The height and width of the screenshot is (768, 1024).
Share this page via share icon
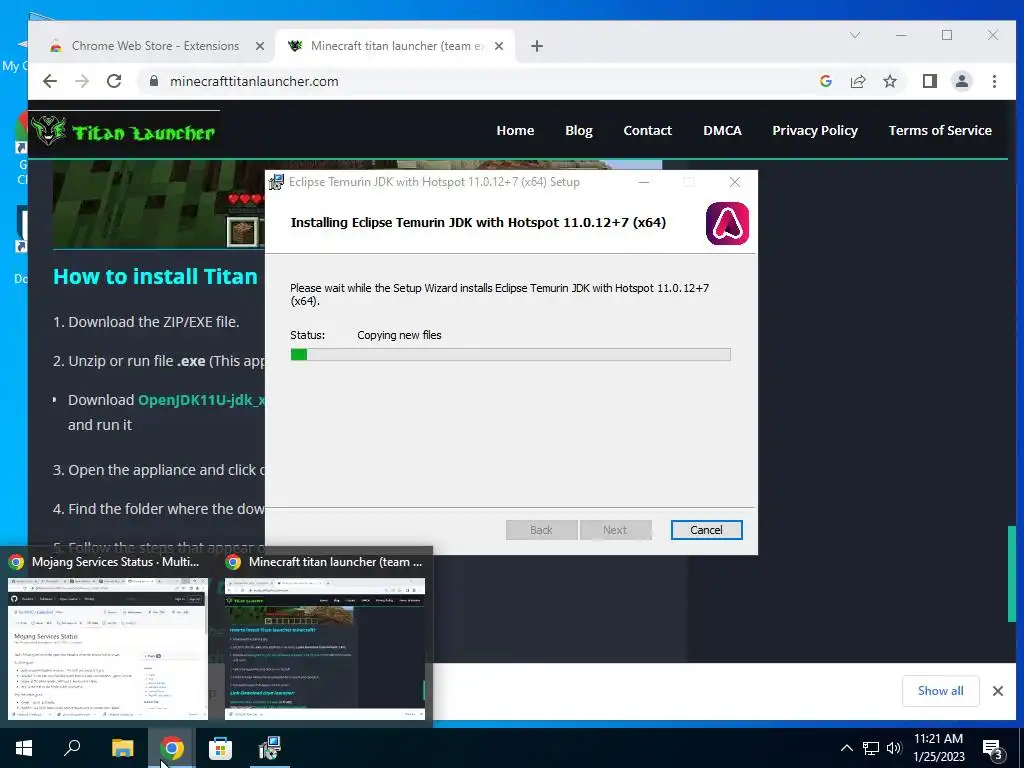857,81
